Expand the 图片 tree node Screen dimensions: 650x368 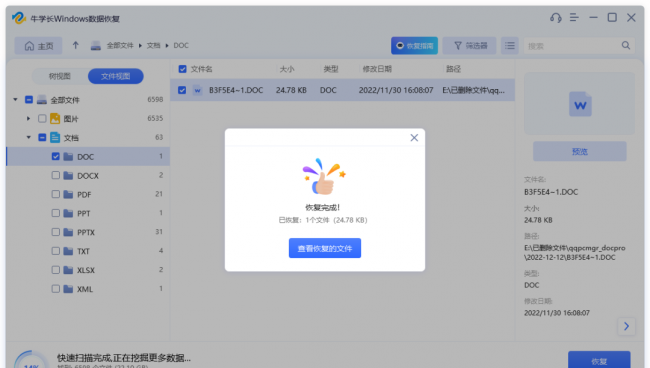(x=28, y=119)
